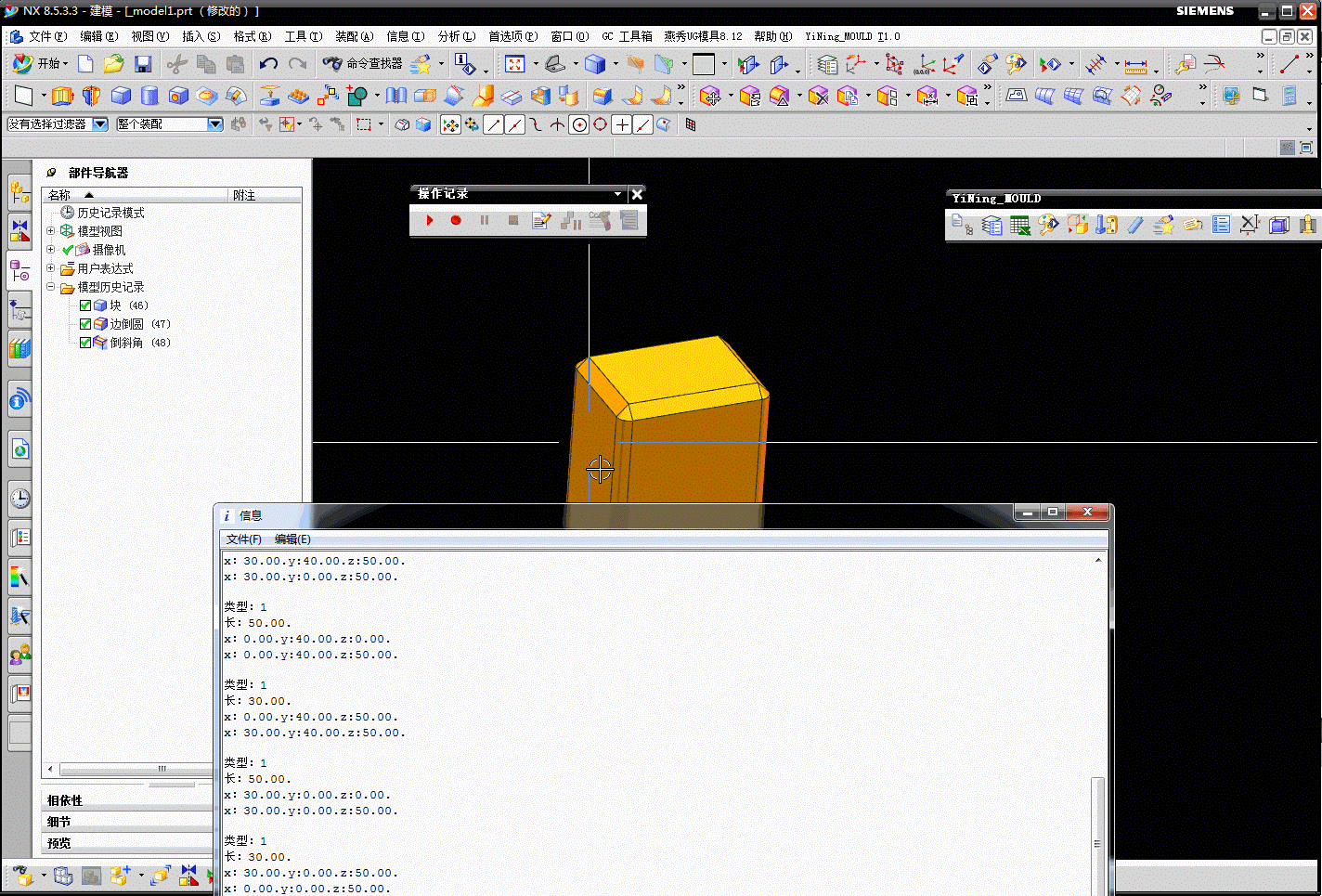
Task: Save the part with floppy icon
Action: [x=143, y=64]
